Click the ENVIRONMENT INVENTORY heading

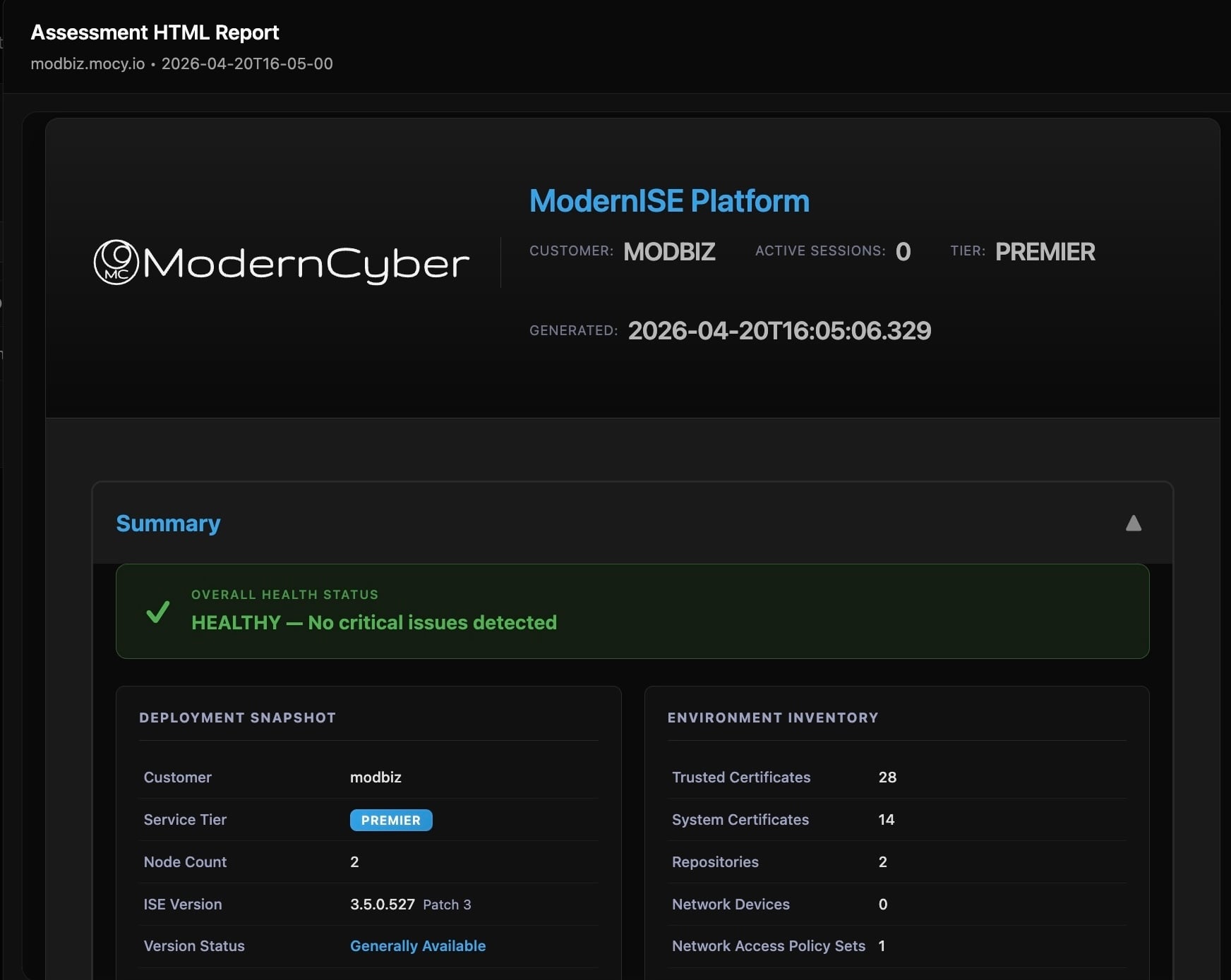773,718
